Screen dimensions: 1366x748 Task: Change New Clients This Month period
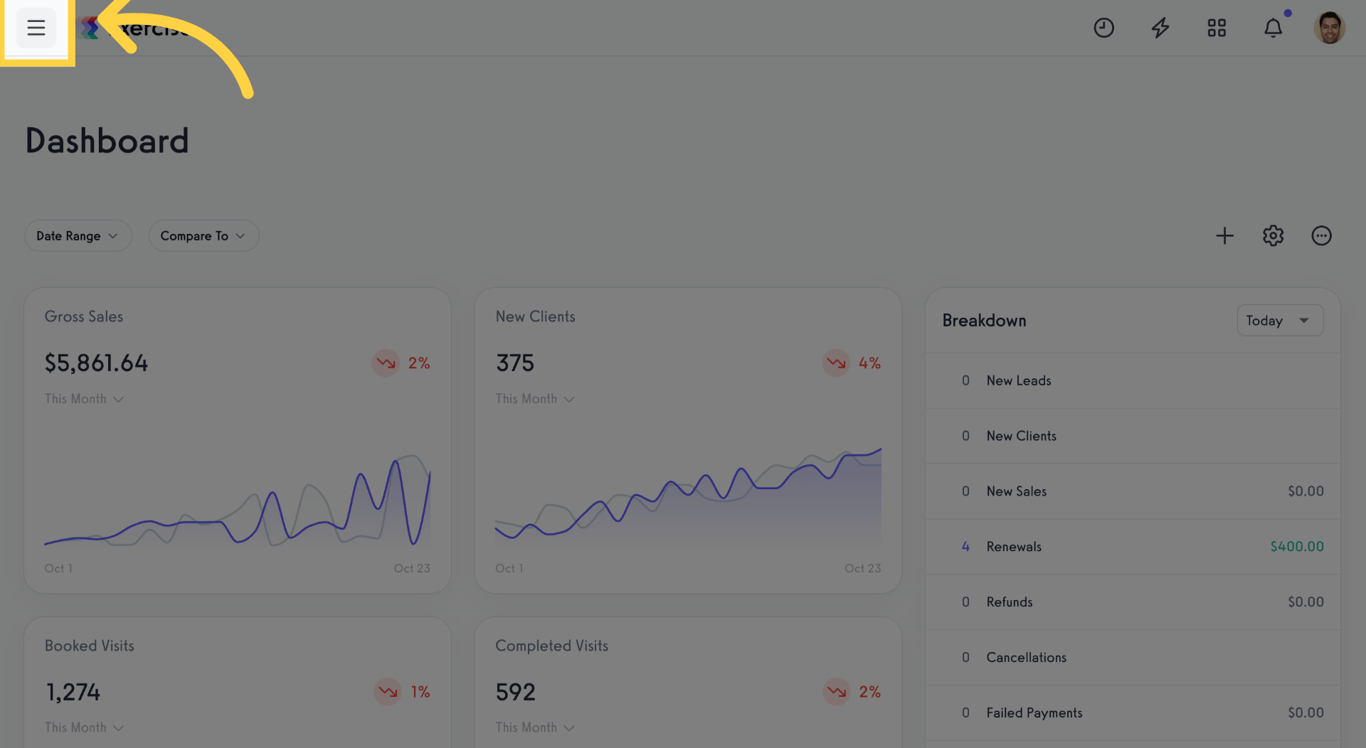point(535,399)
